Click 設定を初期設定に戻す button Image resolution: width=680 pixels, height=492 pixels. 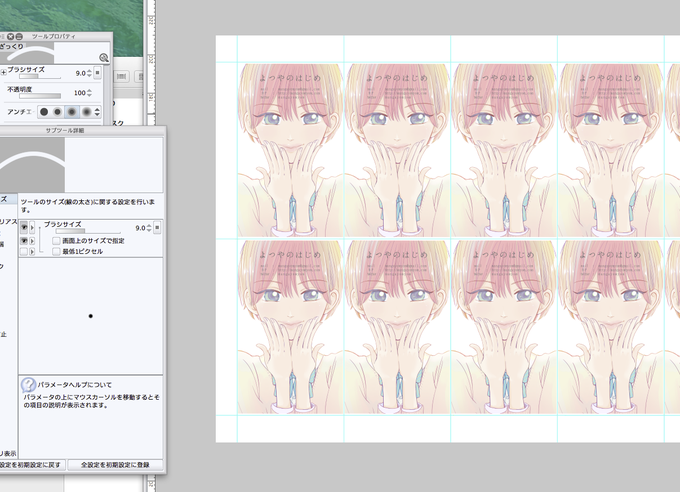[x=33, y=465]
